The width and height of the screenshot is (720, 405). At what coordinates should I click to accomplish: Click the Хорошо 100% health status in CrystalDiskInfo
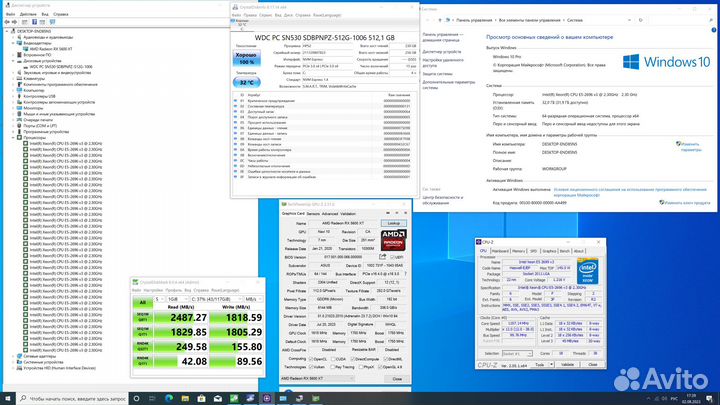point(247,58)
